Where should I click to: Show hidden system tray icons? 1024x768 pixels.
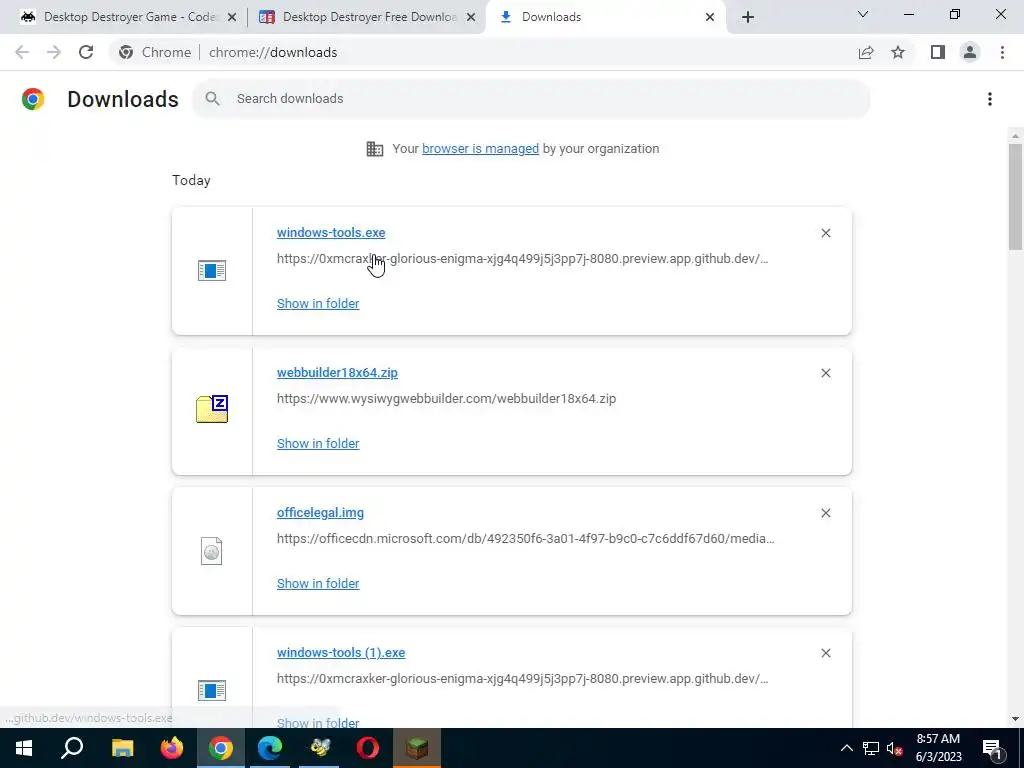tap(846, 748)
